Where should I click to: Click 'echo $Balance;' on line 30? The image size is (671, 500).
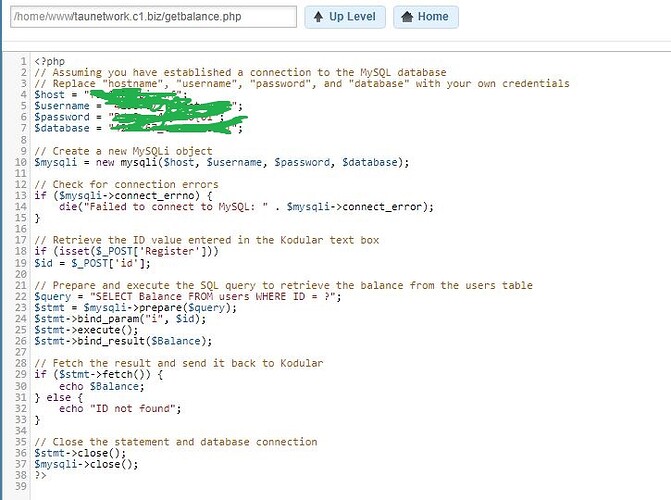point(102,387)
